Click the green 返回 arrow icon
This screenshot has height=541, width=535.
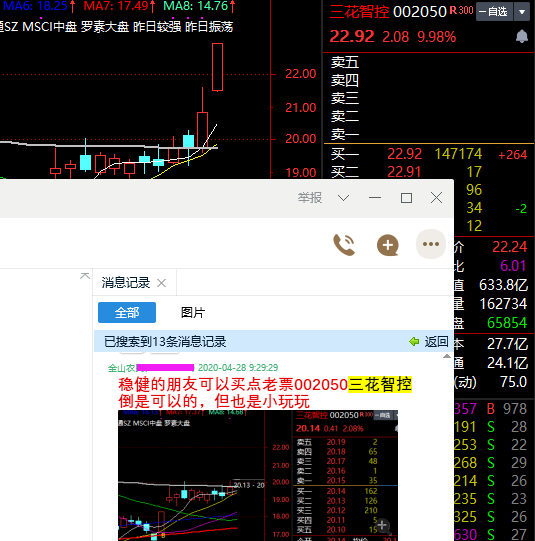click(414, 342)
